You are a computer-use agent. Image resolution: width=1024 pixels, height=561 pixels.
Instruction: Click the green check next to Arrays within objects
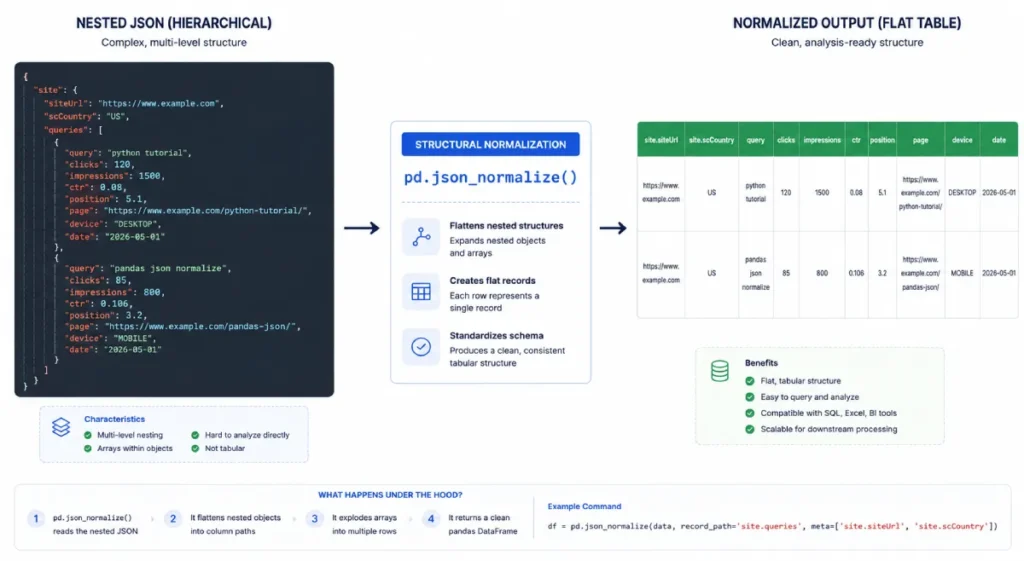point(88,449)
